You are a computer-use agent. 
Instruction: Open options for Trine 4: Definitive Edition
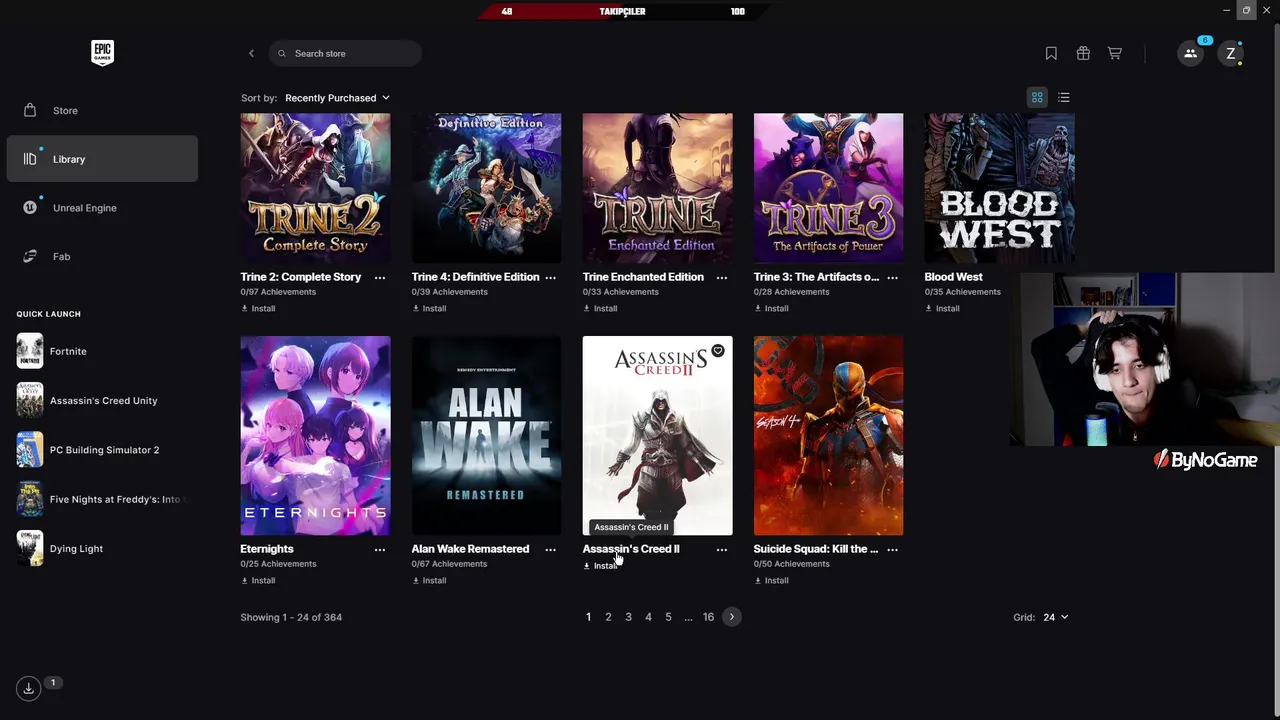pyautogui.click(x=551, y=277)
